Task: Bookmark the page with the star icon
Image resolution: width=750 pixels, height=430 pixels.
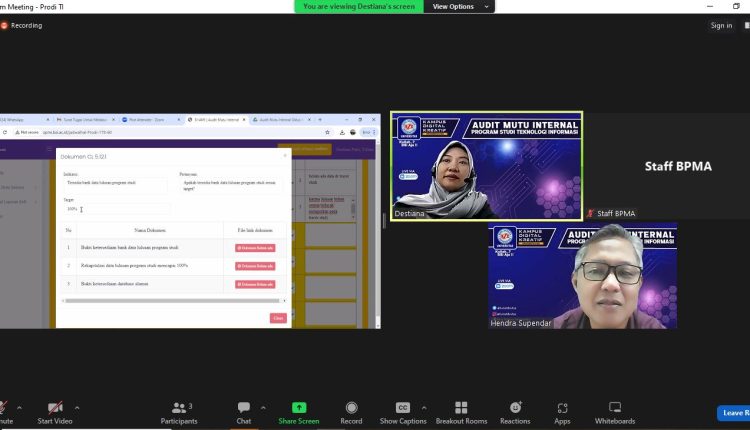Action: click(328, 132)
